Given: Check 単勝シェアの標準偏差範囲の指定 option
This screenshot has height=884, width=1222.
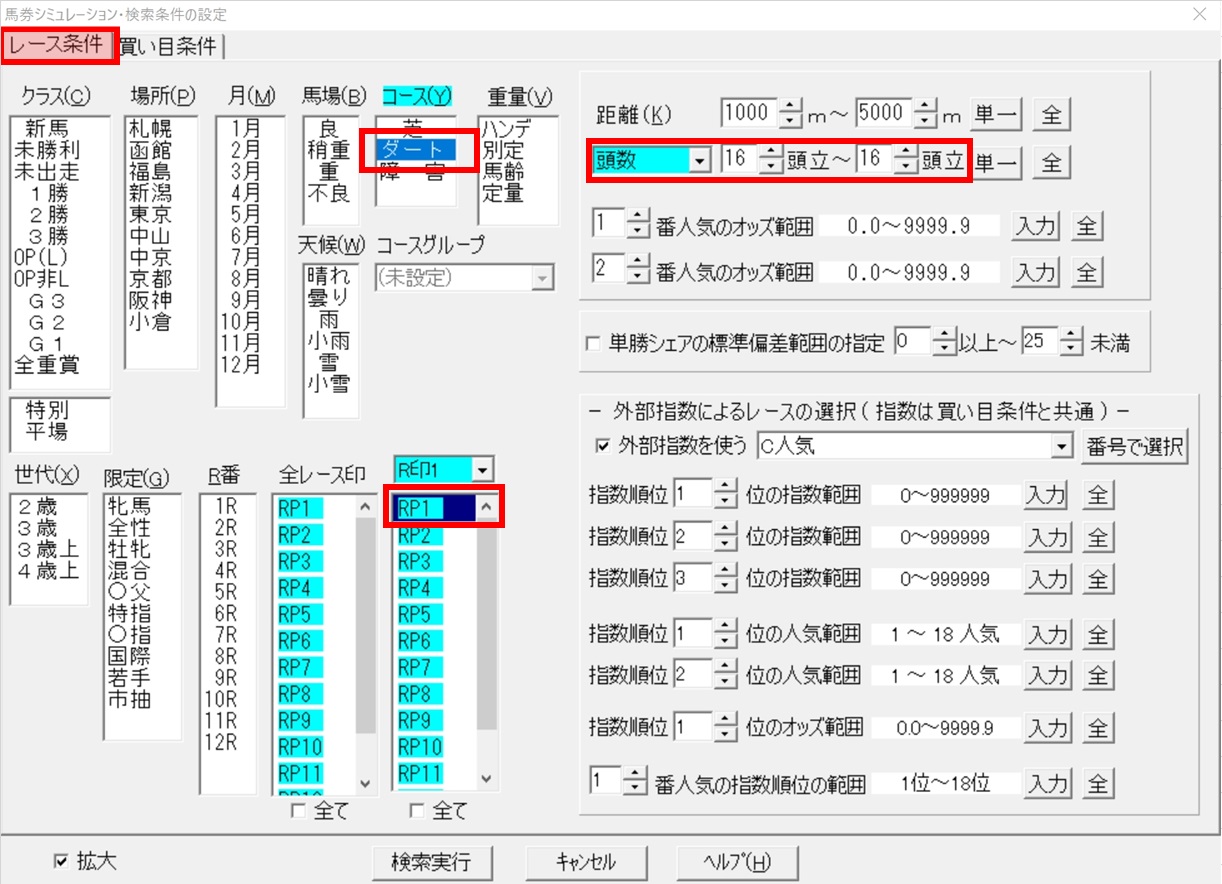Looking at the screenshot, I should pyautogui.click(x=593, y=344).
